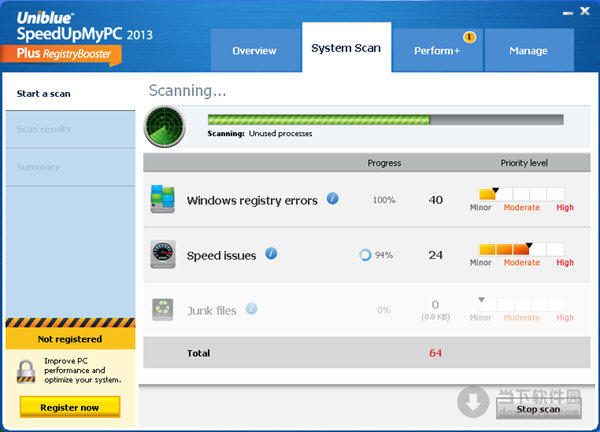Image resolution: width=600 pixels, height=432 pixels.
Task: Click the Register now button
Action: pyautogui.click(x=70, y=407)
